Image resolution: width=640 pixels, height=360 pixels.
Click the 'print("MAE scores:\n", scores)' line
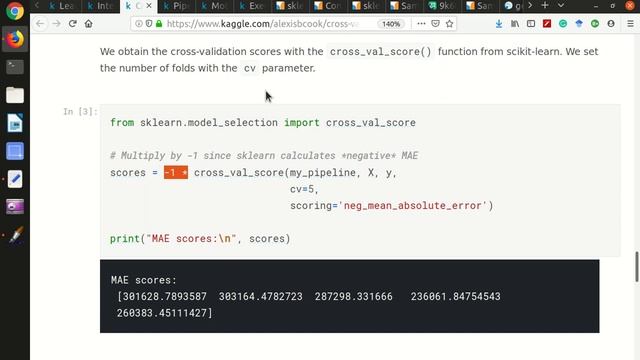pos(200,238)
